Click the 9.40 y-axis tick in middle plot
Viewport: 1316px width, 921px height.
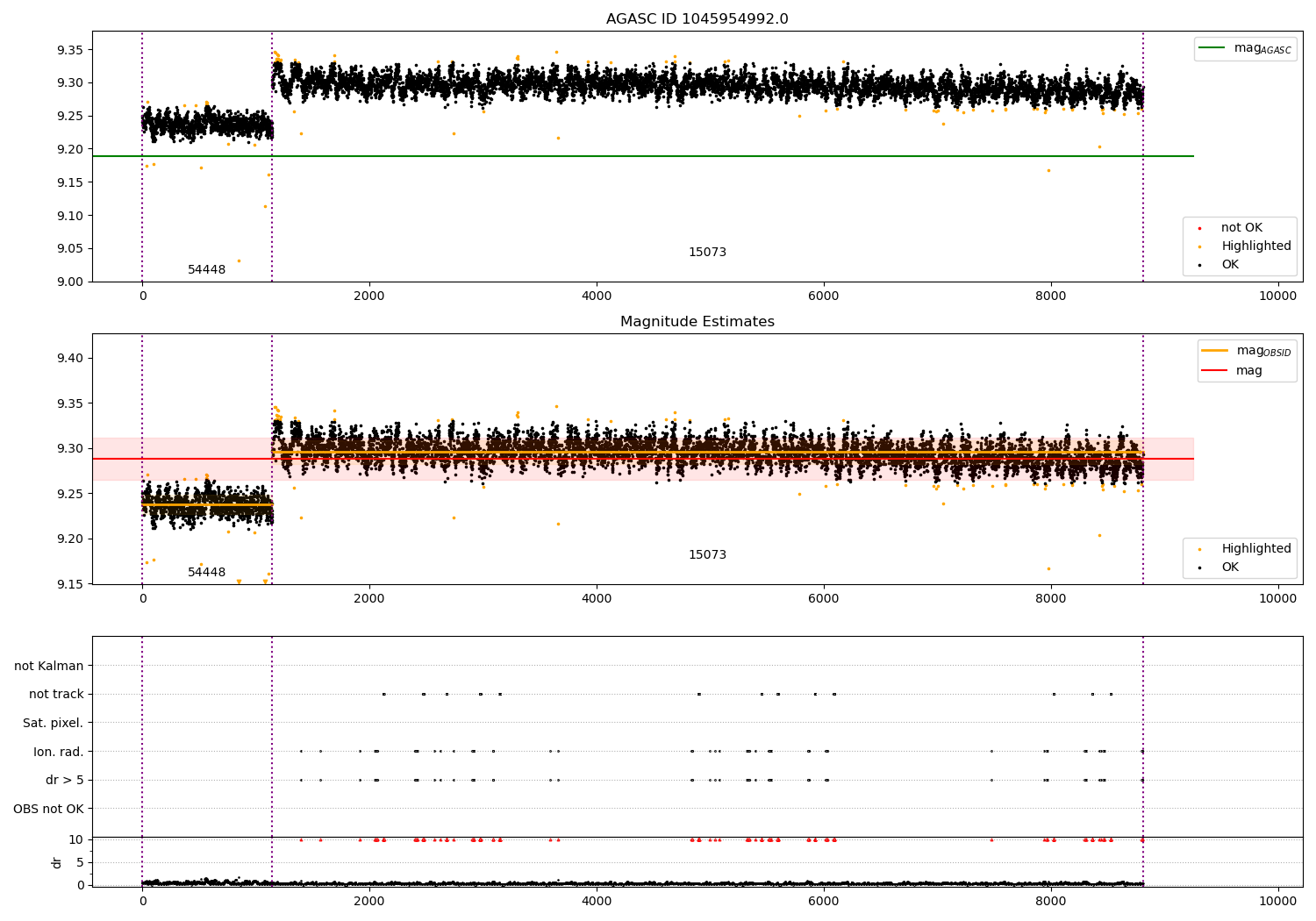pos(68,358)
